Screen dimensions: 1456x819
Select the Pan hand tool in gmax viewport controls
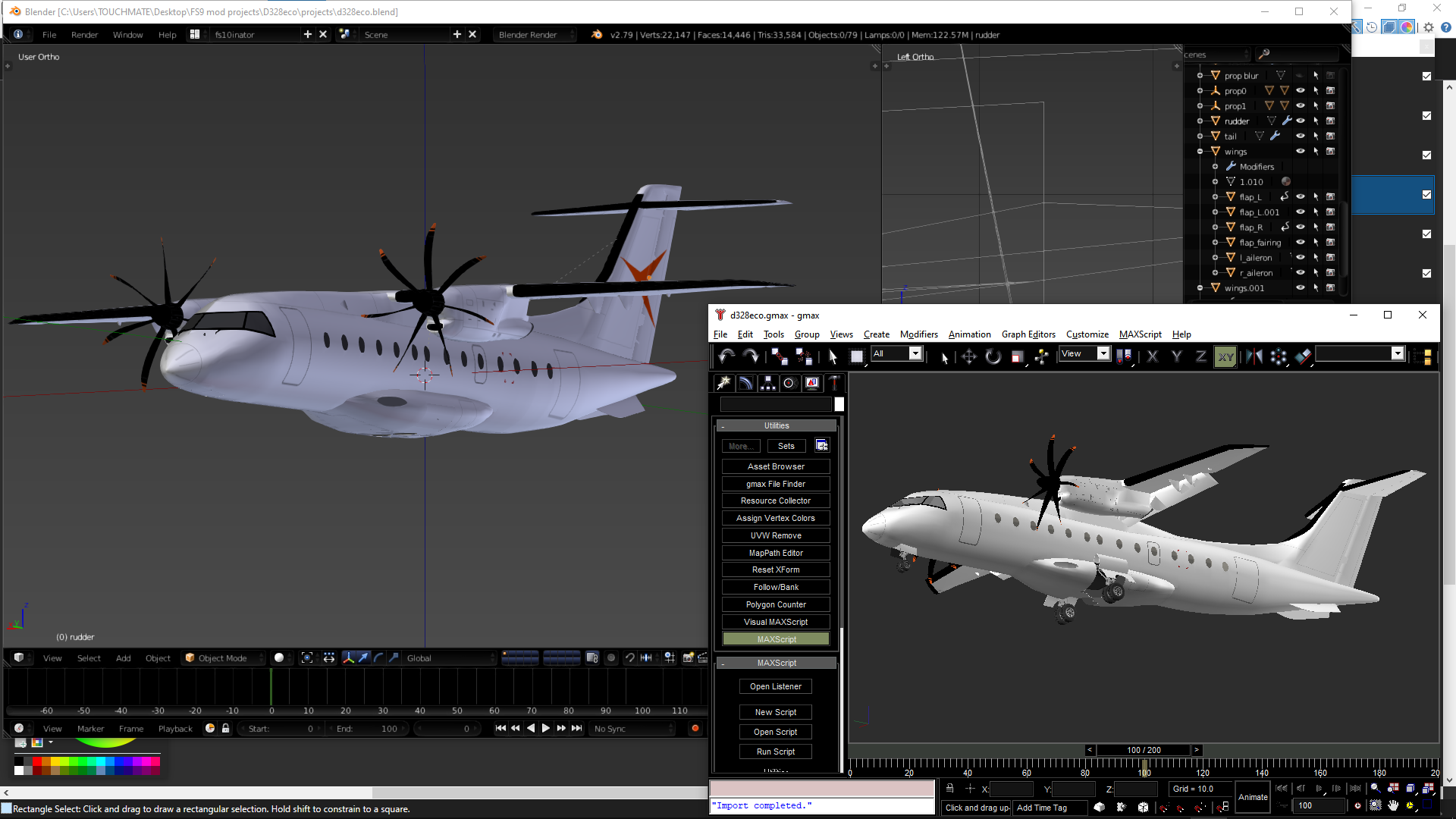click(x=1393, y=805)
